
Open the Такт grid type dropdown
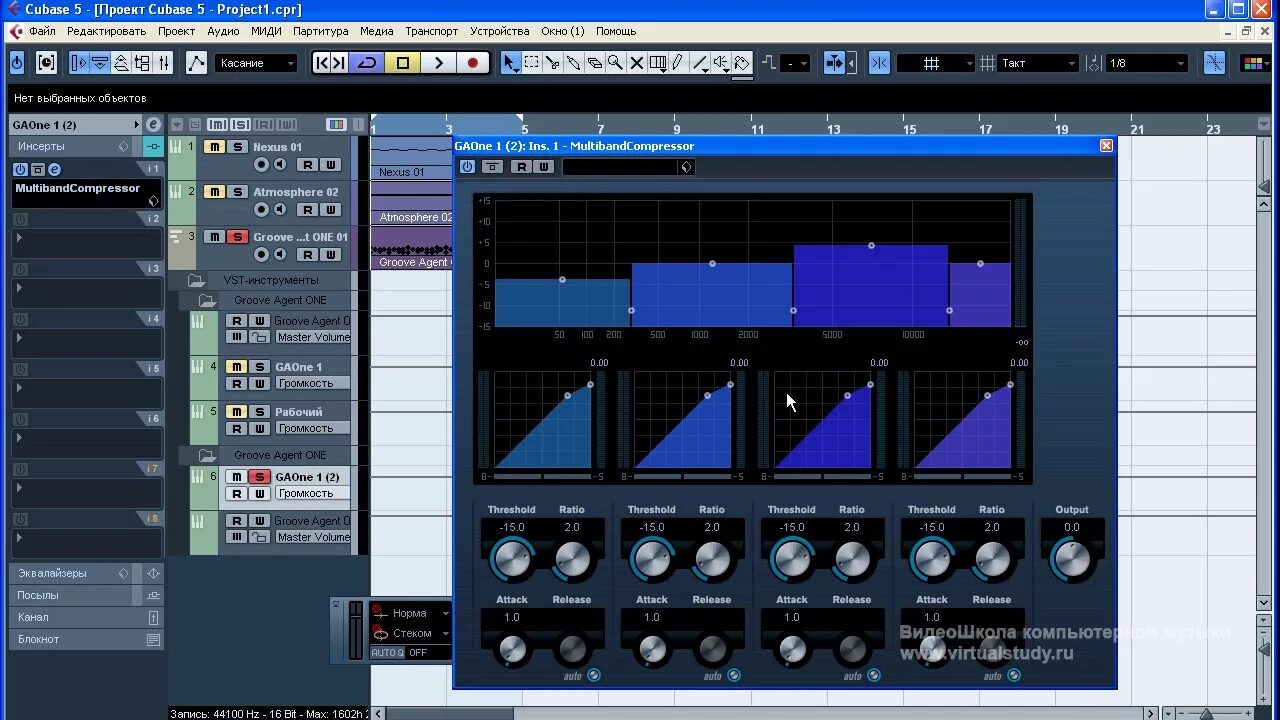(1038, 63)
